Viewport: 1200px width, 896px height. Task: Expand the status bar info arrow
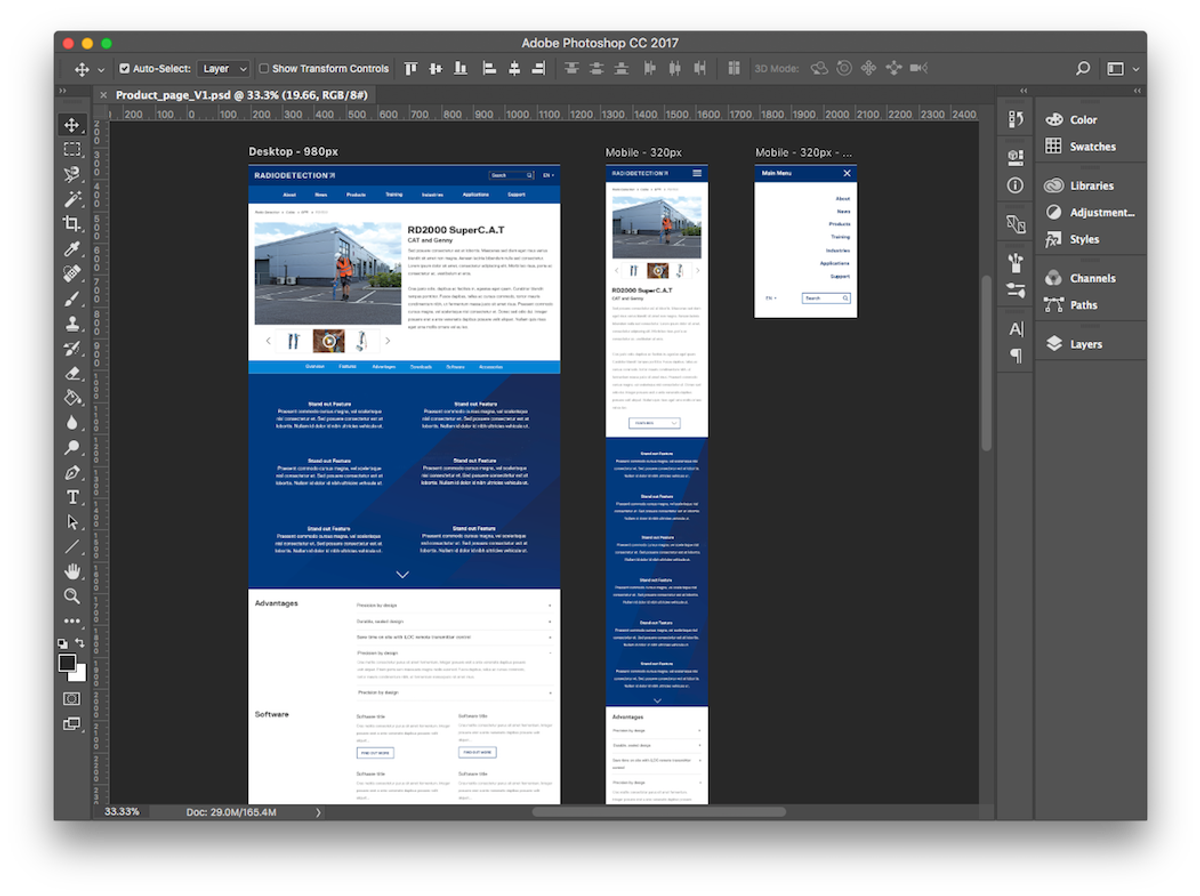(318, 812)
